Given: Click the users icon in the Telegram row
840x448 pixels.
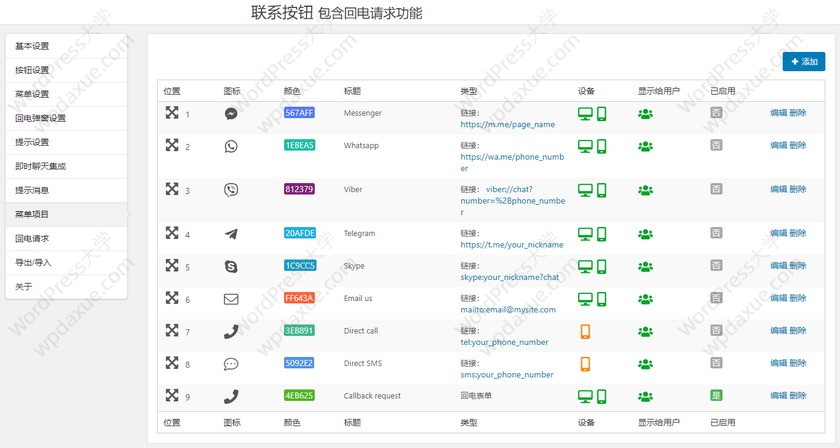Looking at the screenshot, I should coord(645,234).
